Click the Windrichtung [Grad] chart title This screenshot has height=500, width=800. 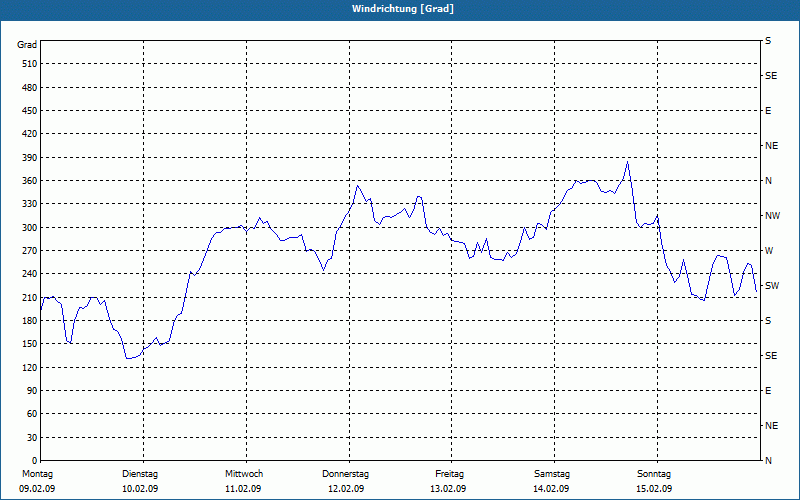tap(403, 9)
